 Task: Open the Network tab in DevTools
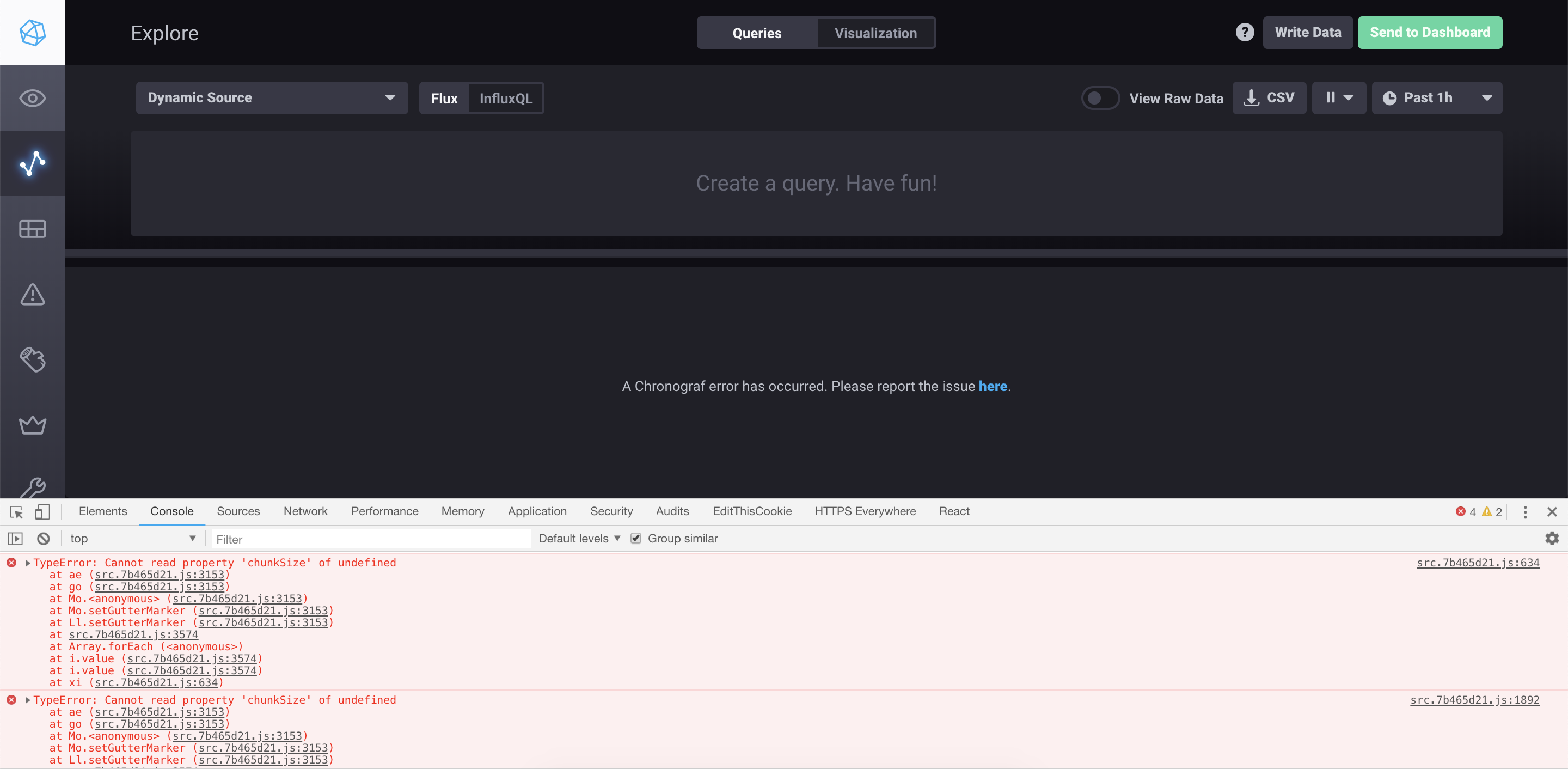click(305, 511)
